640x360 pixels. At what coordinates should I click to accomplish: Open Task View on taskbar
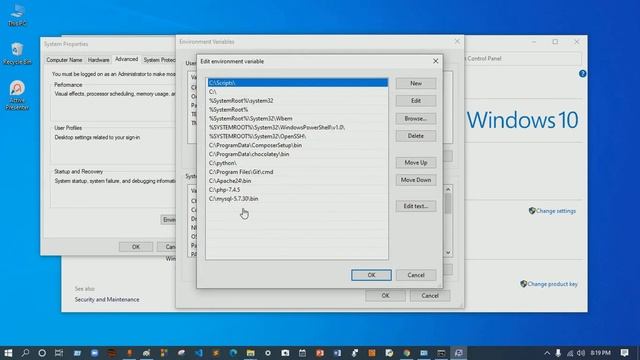(59, 353)
